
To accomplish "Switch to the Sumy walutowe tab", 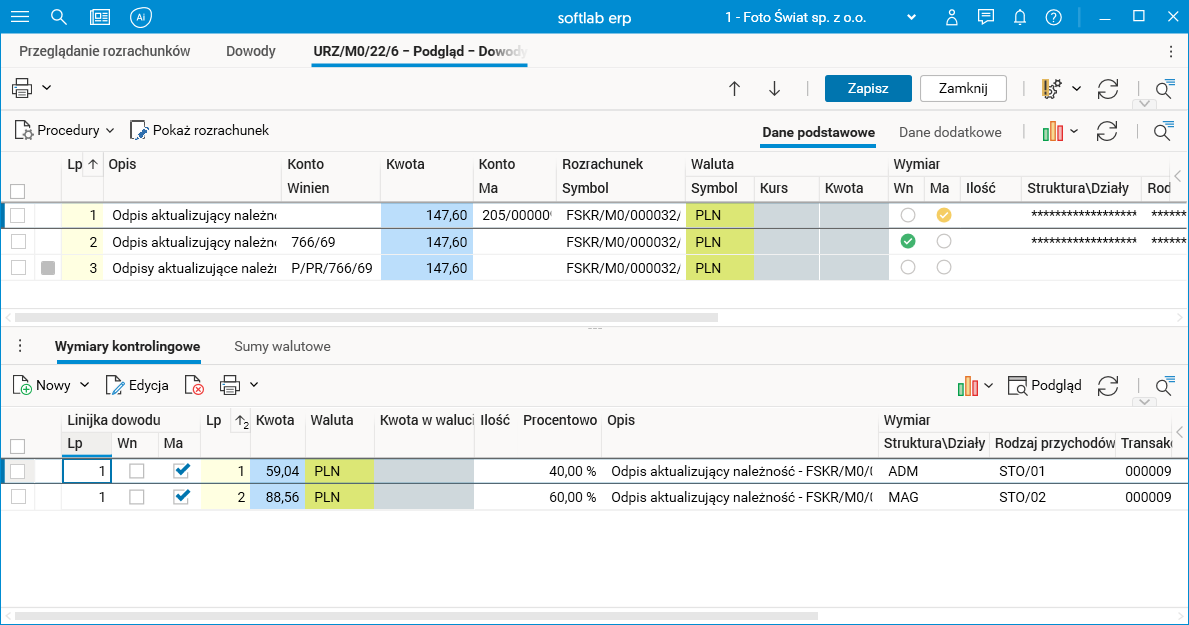I will pos(282,346).
